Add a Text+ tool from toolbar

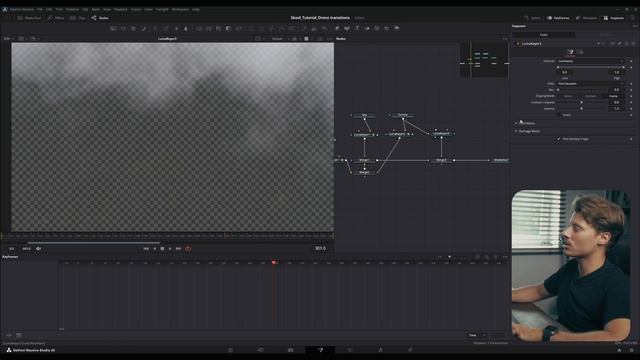point(133,29)
